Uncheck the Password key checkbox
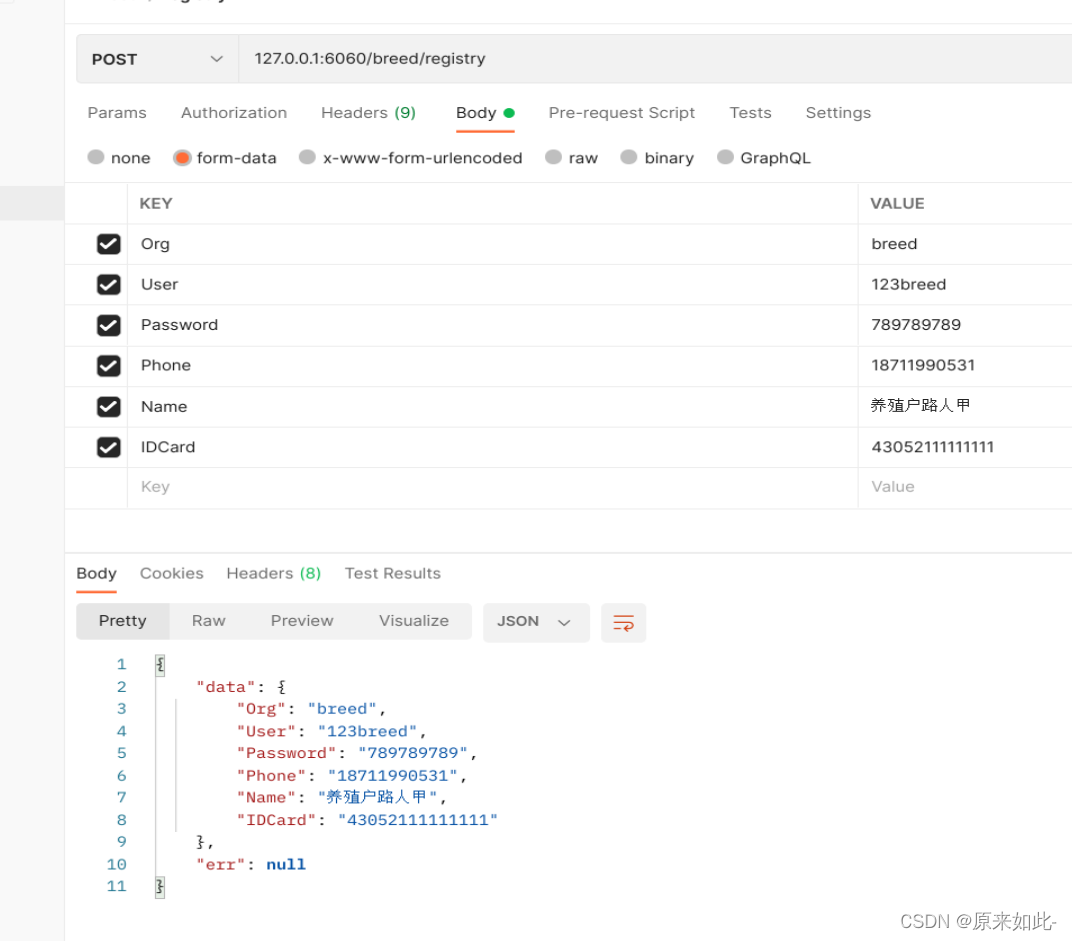 109,325
